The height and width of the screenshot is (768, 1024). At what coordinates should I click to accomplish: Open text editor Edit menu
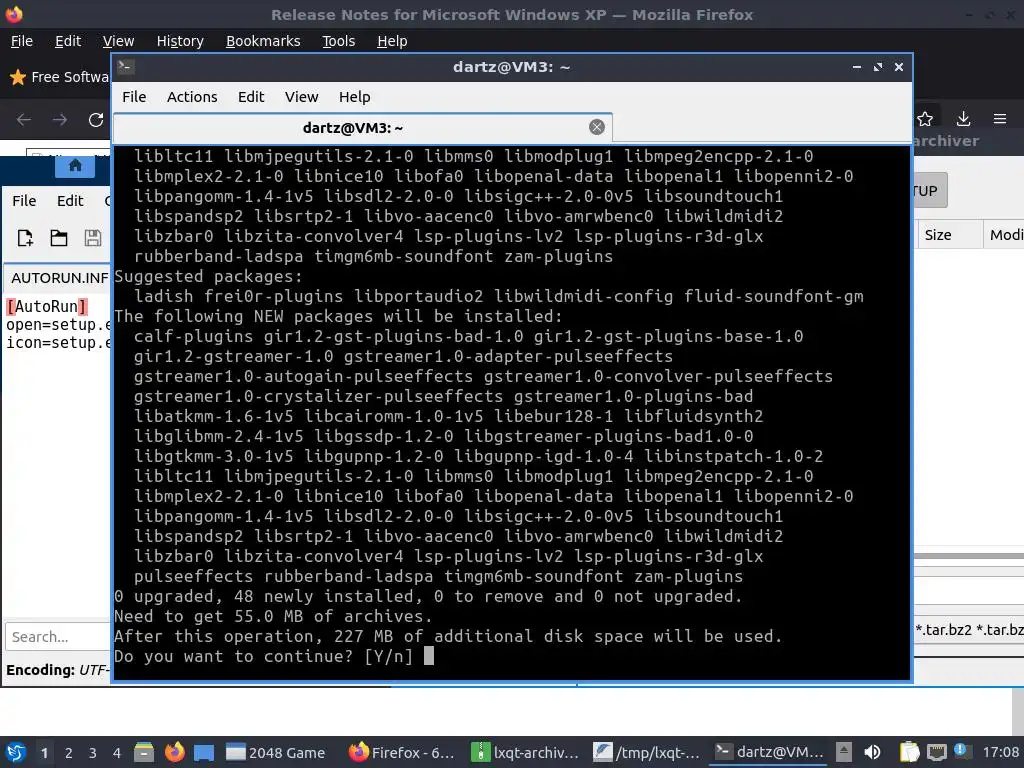[70, 200]
